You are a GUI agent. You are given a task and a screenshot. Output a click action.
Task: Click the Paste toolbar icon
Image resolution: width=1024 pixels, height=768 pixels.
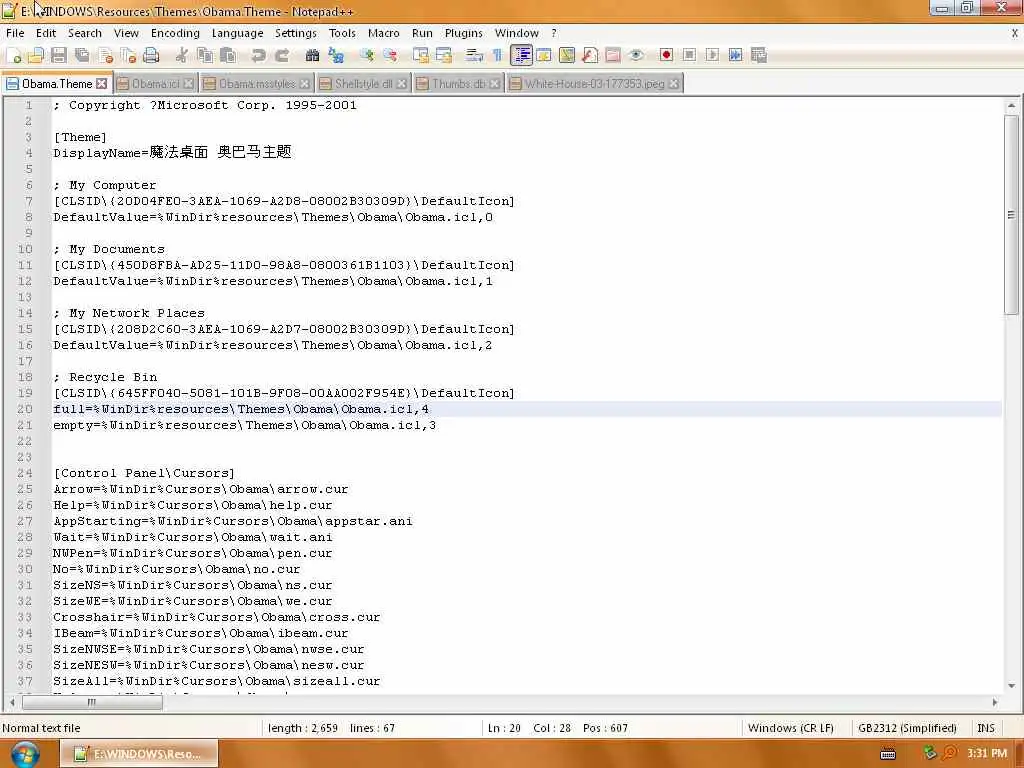click(x=228, y=56)
